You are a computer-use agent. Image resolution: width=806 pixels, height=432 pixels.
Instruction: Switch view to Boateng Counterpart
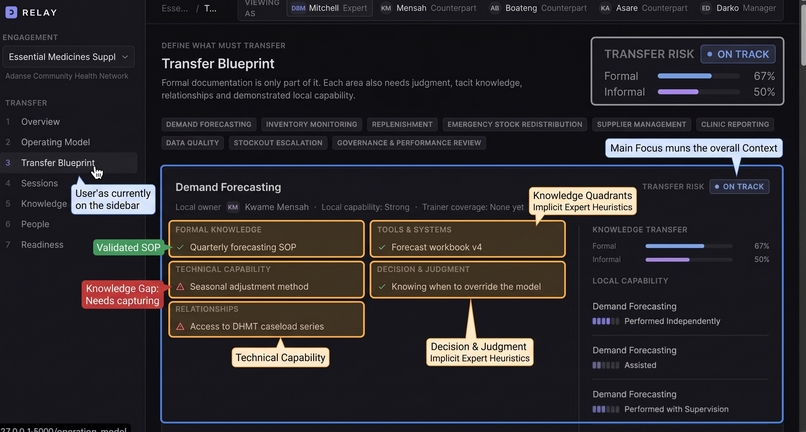538,8
